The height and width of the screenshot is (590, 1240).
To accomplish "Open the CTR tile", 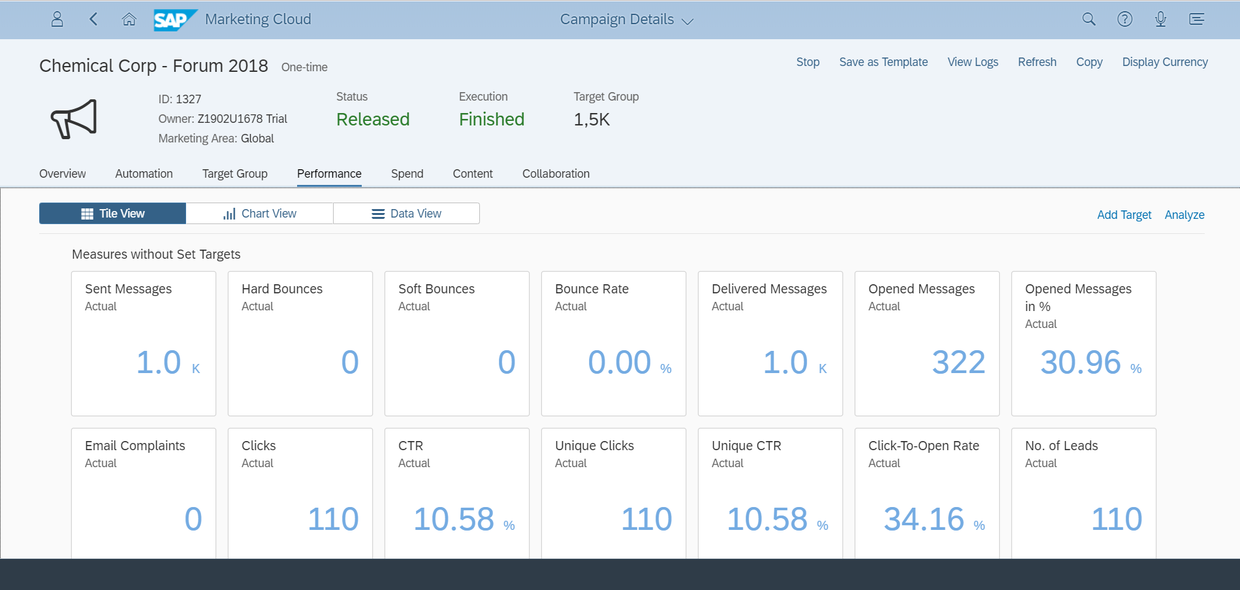I will pyautogui.click(x=457, y=493).
